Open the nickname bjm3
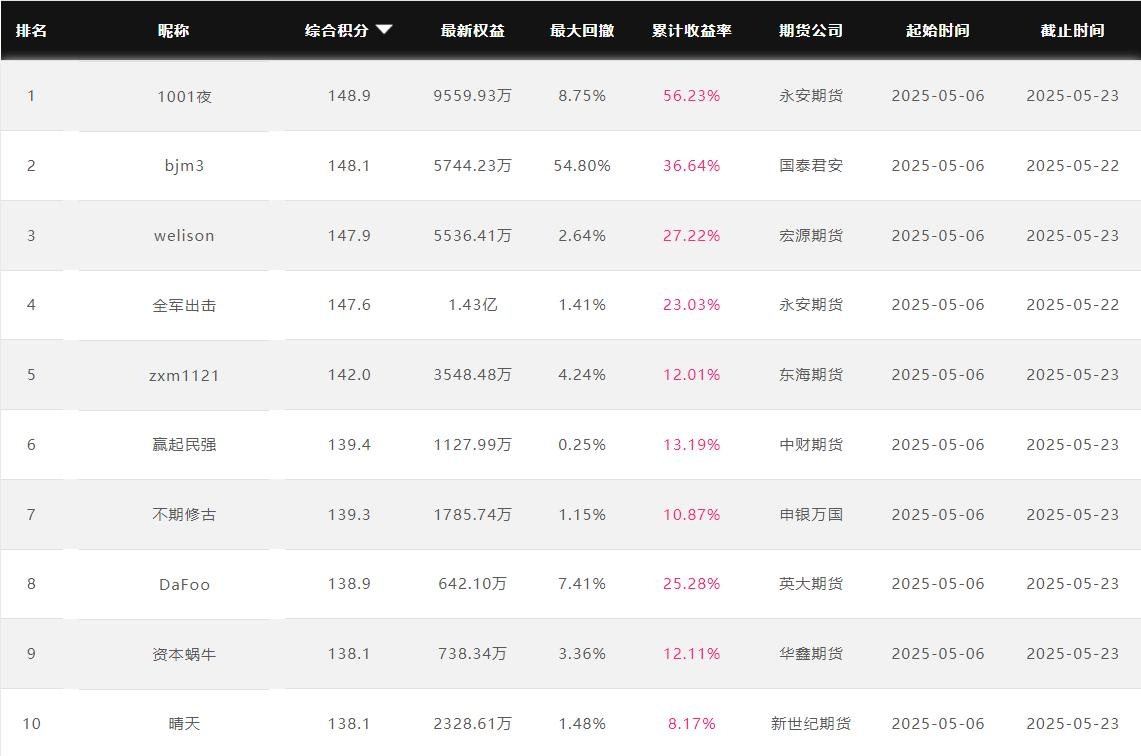This screenshot has height=756, width=1141. (184, 166)
